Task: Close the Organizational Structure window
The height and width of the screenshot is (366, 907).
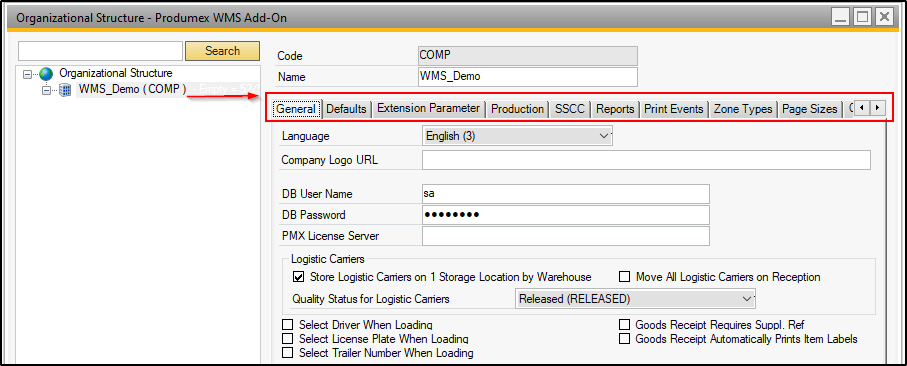Action: tap(883, 18)
